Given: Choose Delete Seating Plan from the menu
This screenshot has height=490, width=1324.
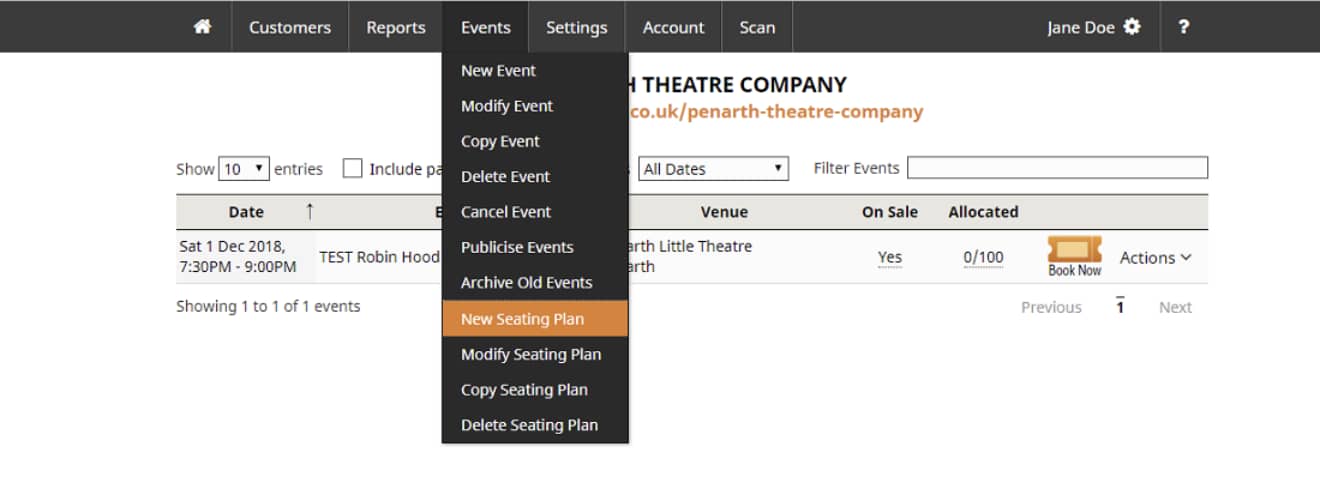Looking at the screenshot, I should [529, 425].
